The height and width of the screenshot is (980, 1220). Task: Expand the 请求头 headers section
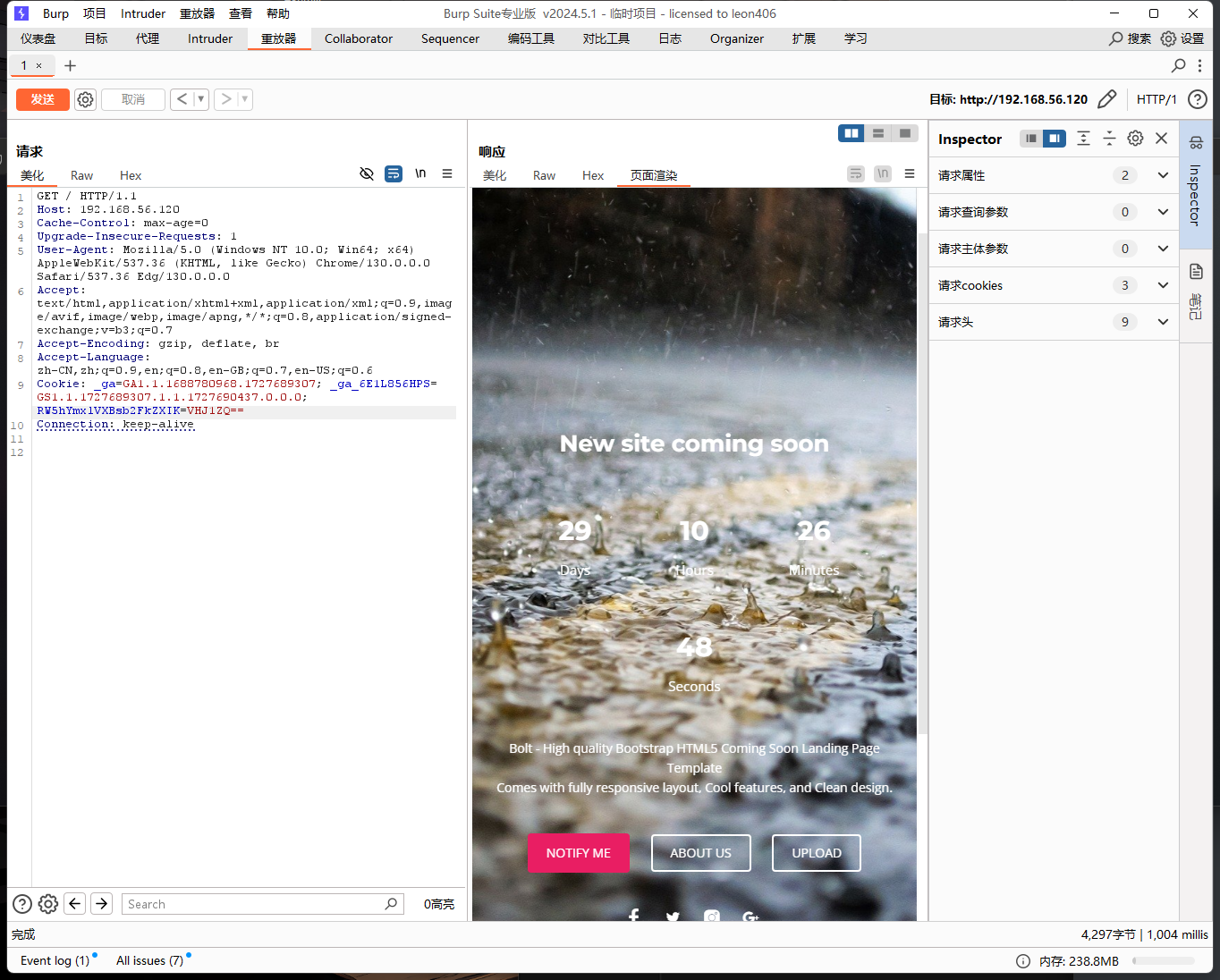[x=1163, y=322]
